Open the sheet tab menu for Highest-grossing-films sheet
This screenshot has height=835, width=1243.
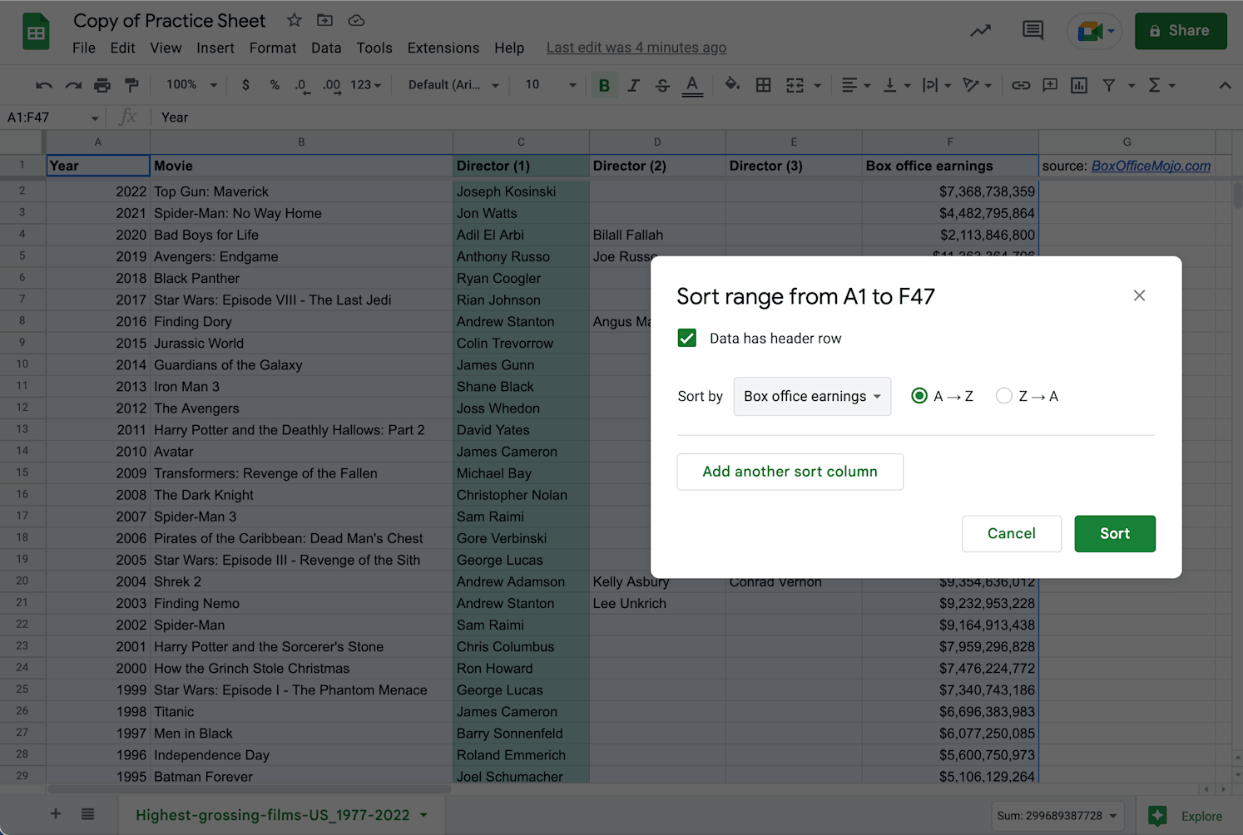coord(423,814)
